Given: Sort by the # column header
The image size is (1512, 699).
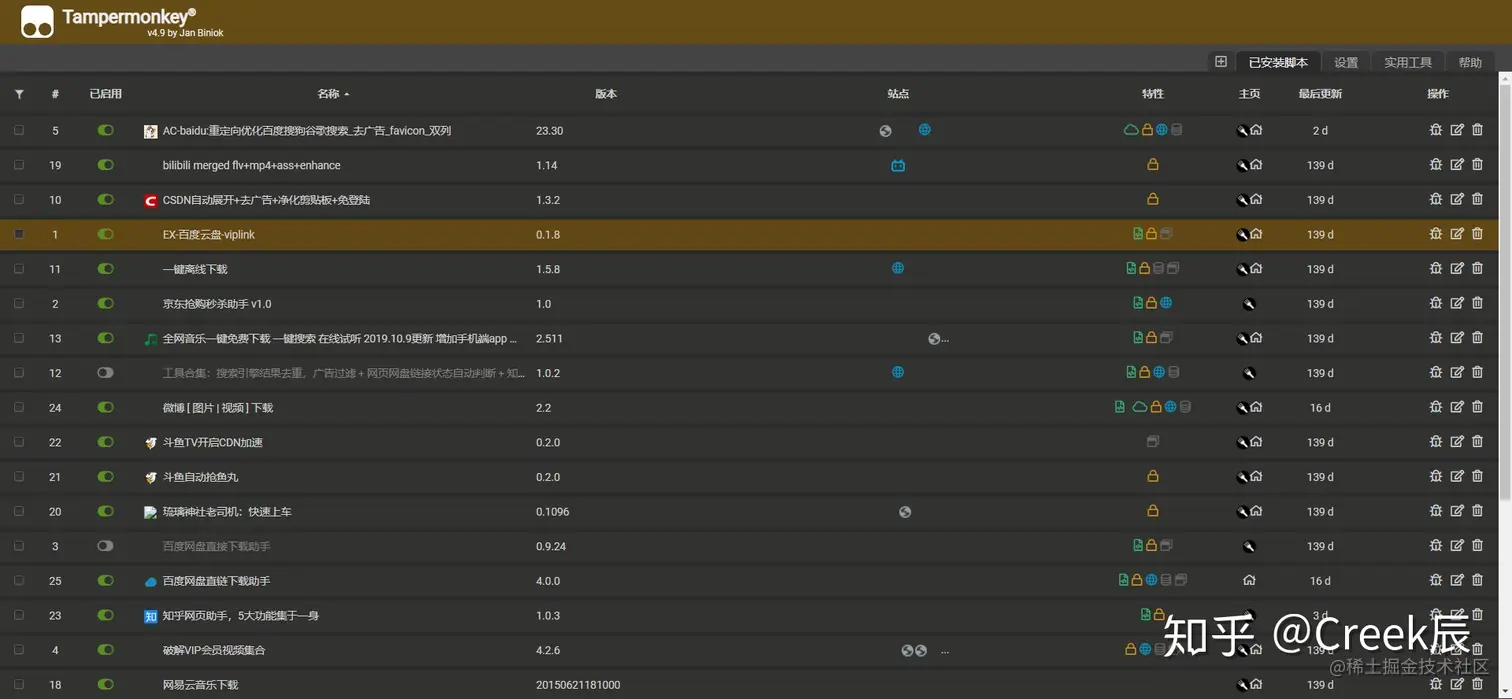Looking at the screenshot, I should click(x=55, y=94).
